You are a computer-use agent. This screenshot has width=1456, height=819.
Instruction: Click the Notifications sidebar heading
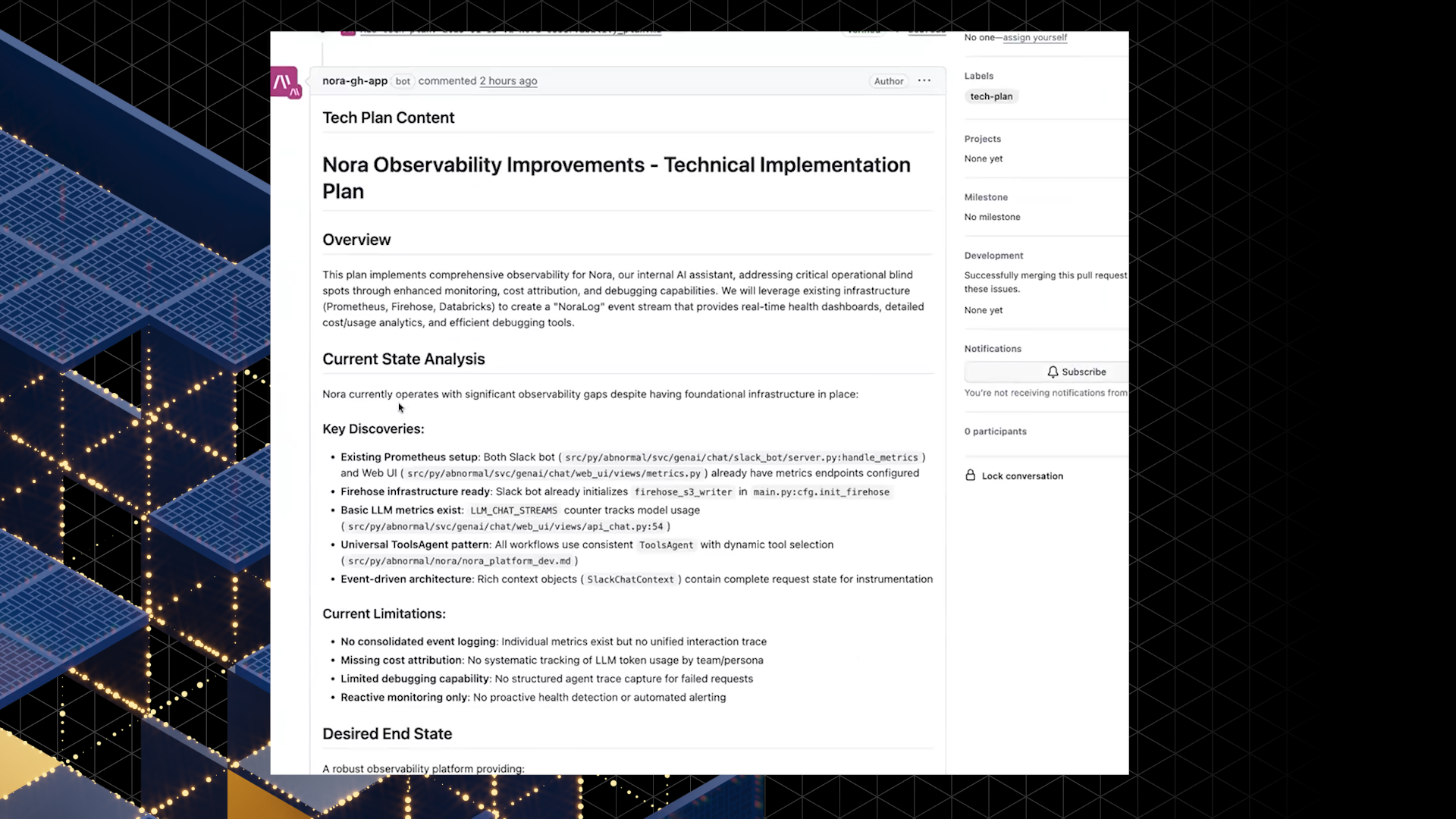(993, 349)
